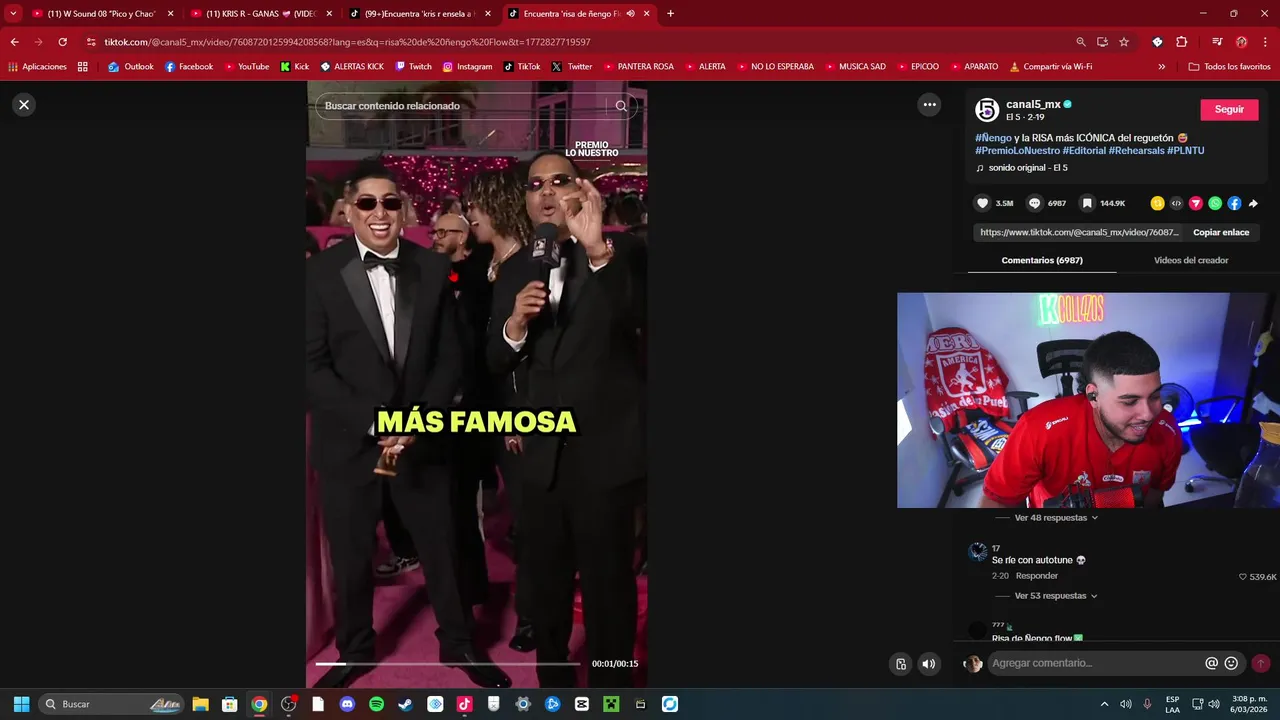Screen dimensions: 1280x720
Task: Mute the video with speaker icon
Action: point(929,664)
